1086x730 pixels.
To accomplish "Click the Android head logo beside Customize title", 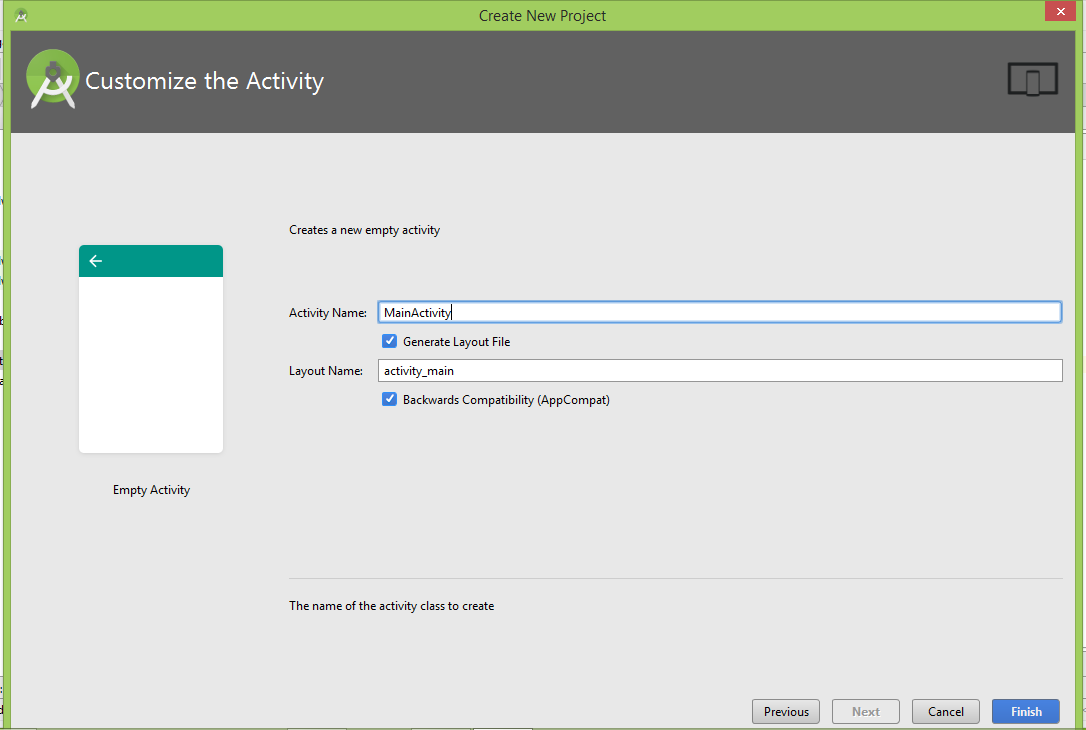I will point(51,79).
